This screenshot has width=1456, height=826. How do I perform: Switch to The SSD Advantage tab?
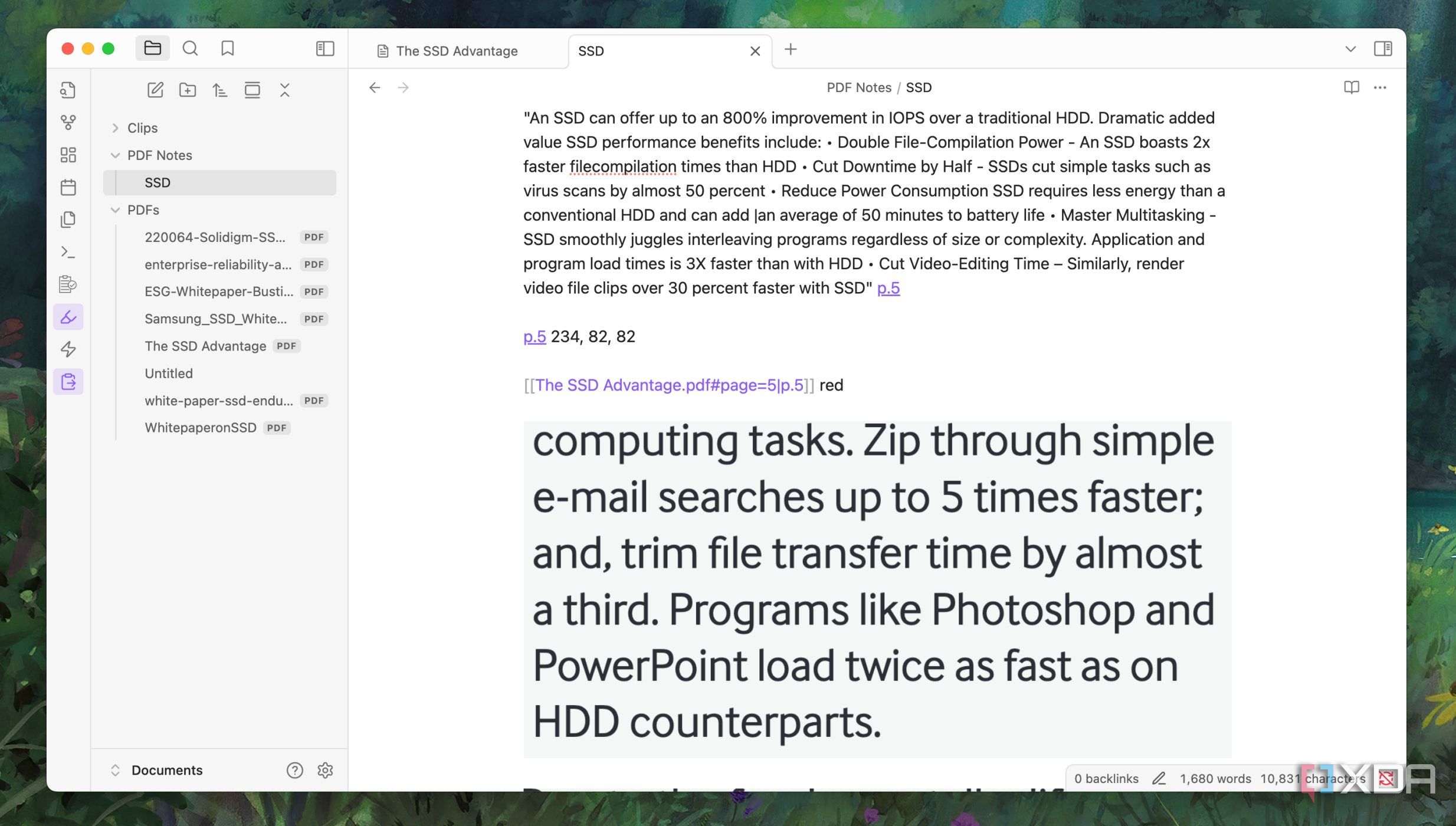pos(457,51)
